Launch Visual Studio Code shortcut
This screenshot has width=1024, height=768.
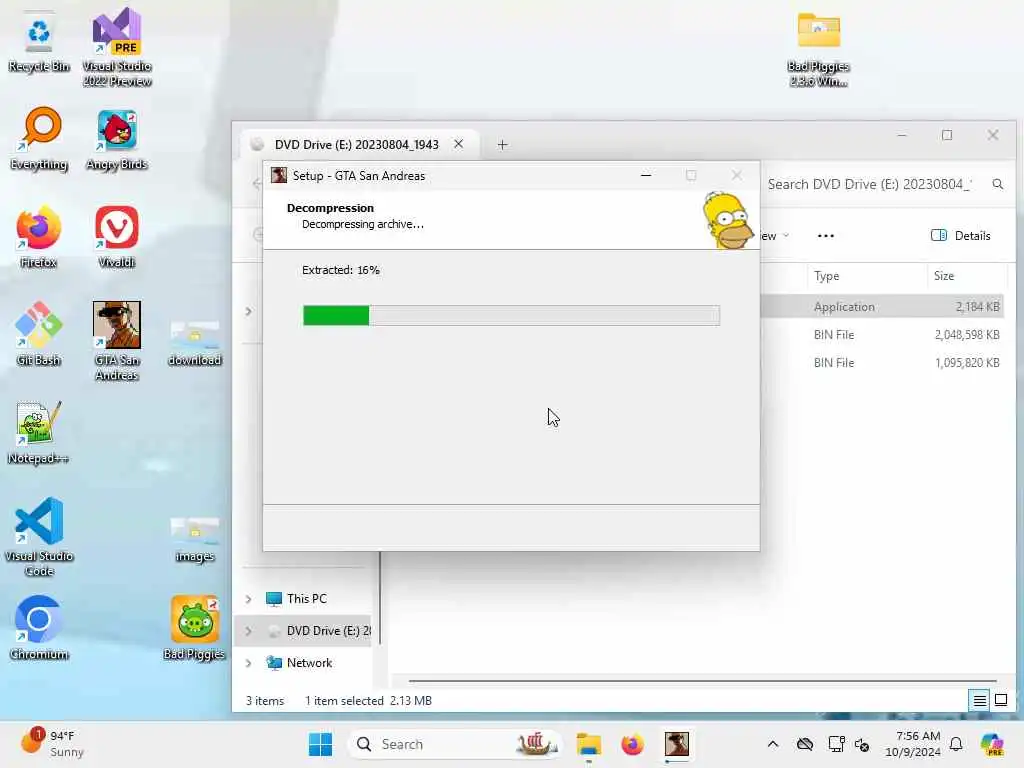39,537
